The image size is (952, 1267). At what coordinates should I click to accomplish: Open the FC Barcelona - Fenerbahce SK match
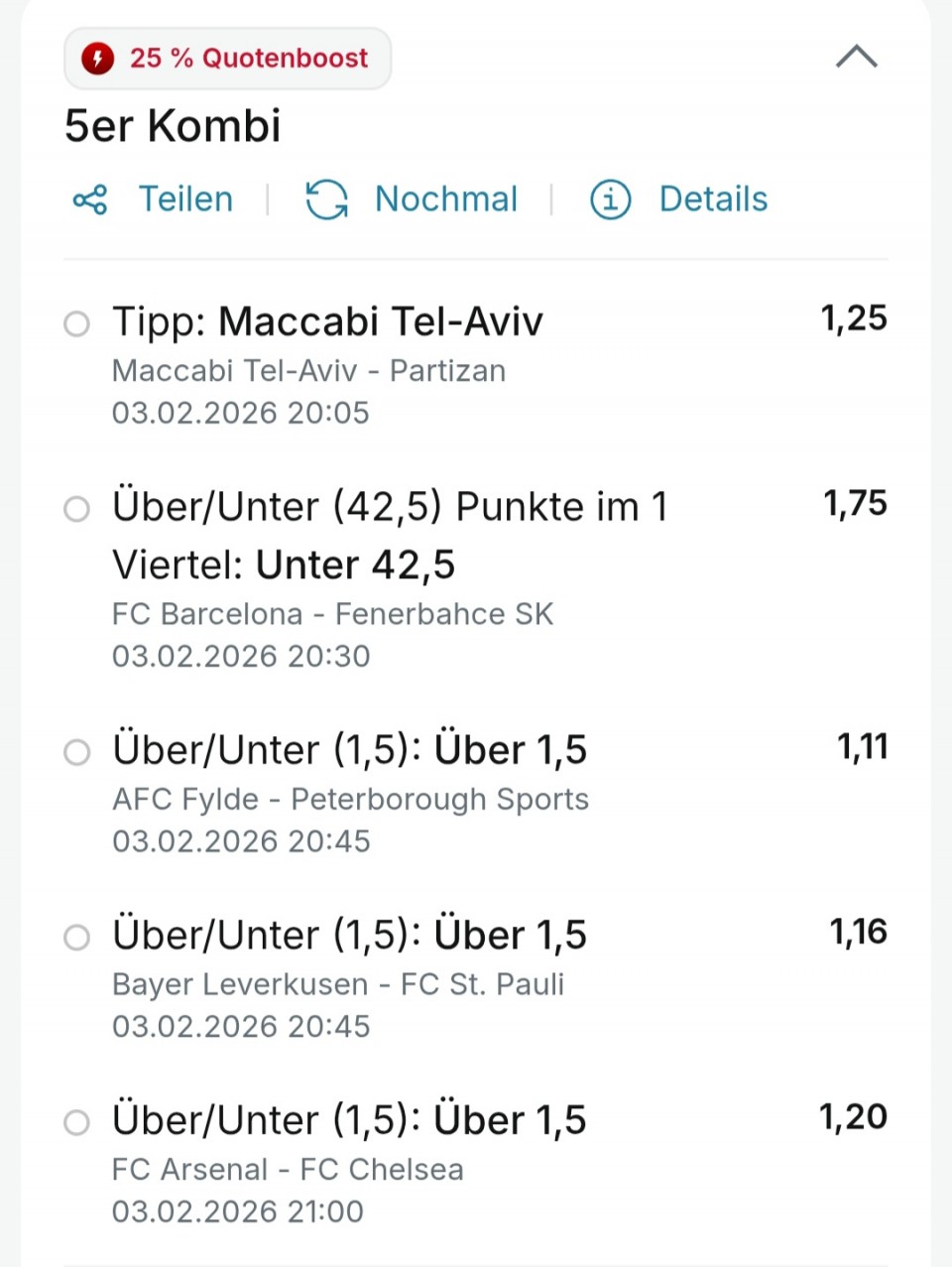[332, 614]
